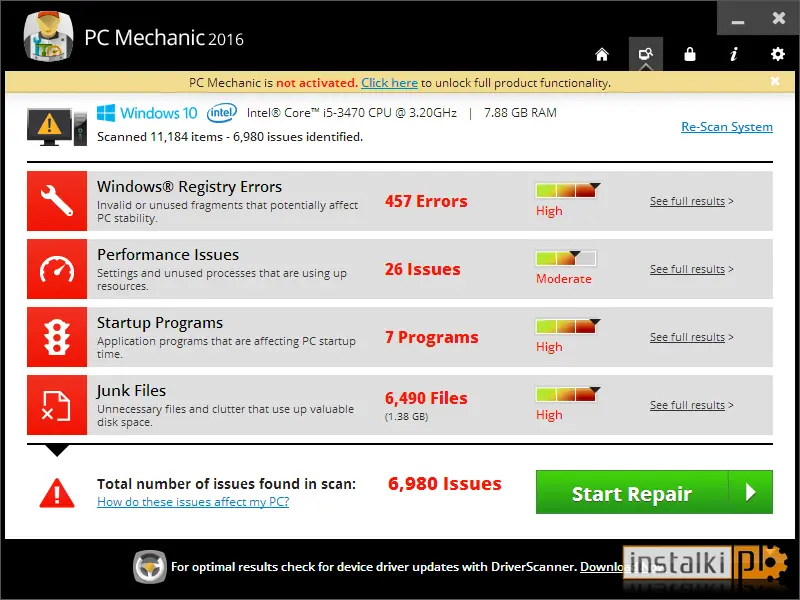Click the Re-Scan System link
Screen dimensions: 800x600
coord(727,127)
